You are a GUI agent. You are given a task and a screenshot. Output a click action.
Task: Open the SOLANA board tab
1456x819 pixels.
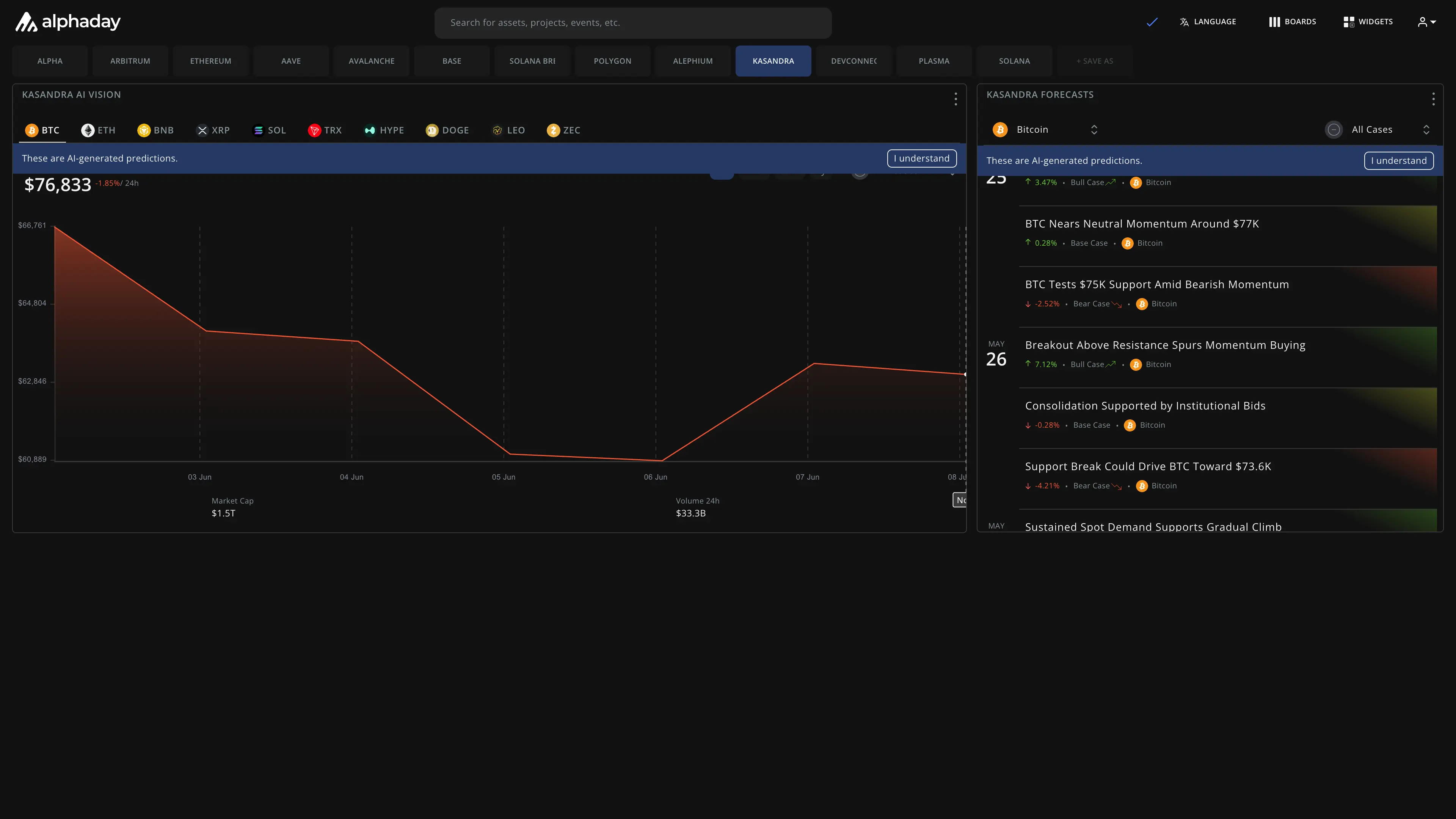[1014, 61]
